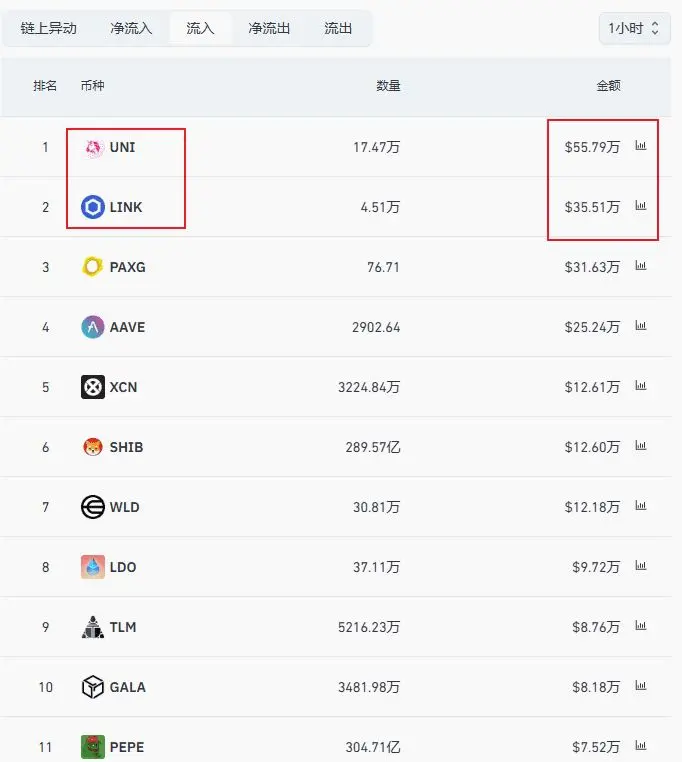682x762 pixels.
Task: Click the XCN coin logo
Action: coord(93,387)
